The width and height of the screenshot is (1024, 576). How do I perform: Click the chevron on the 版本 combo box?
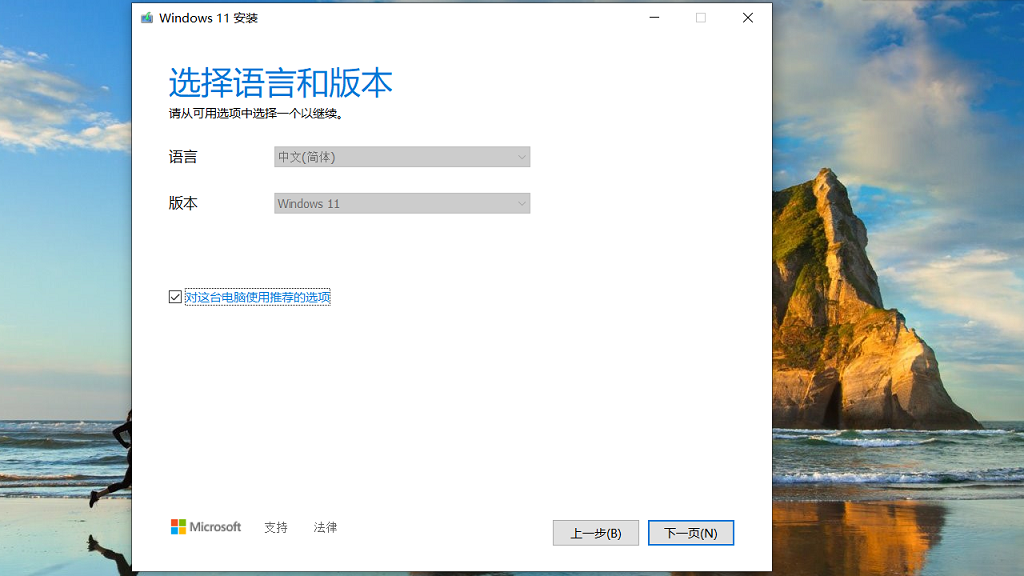[x=520, y=203]
